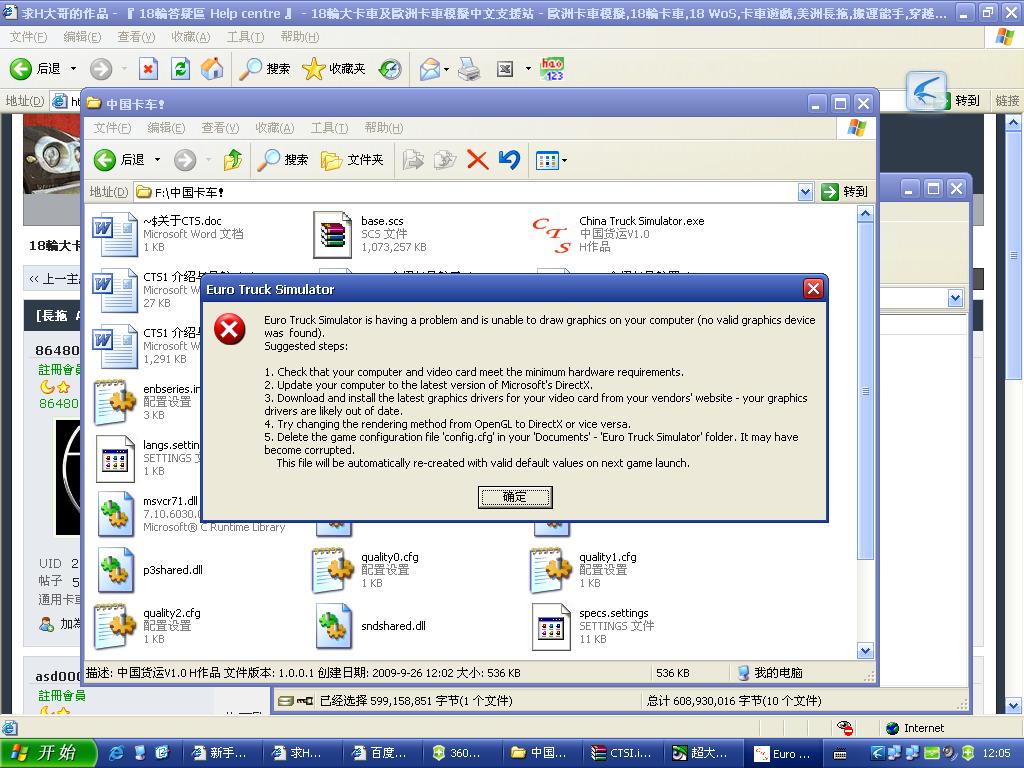This screenshot has width=1024, height=768.
Task: Select the specs.settings file icon
Action: click(x=551, y=626)
